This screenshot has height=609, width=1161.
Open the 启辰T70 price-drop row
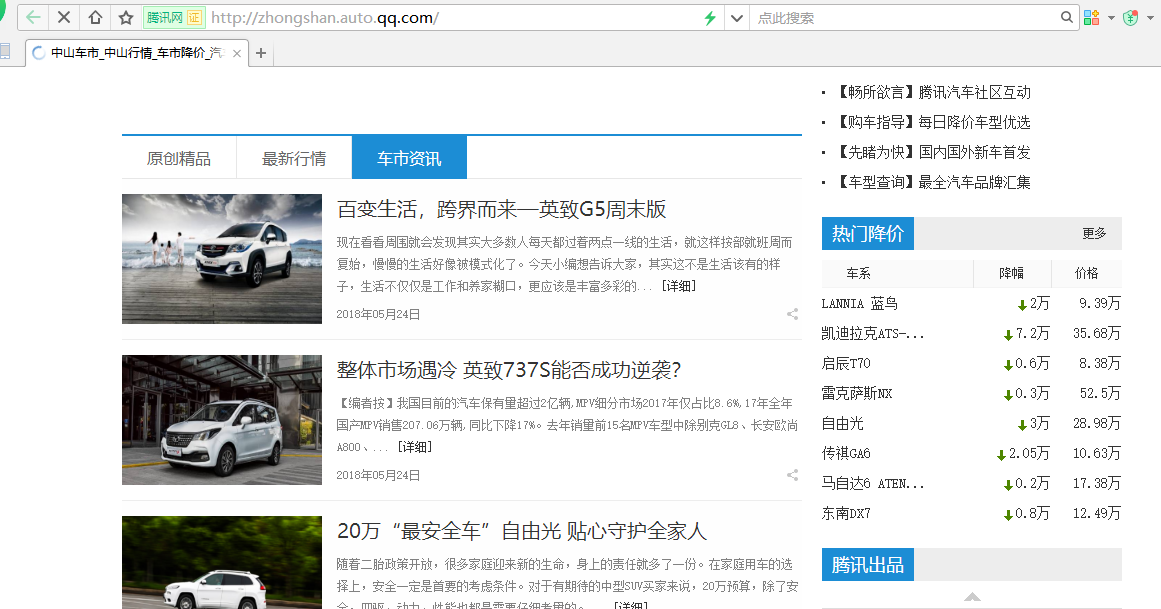[971, 364]
